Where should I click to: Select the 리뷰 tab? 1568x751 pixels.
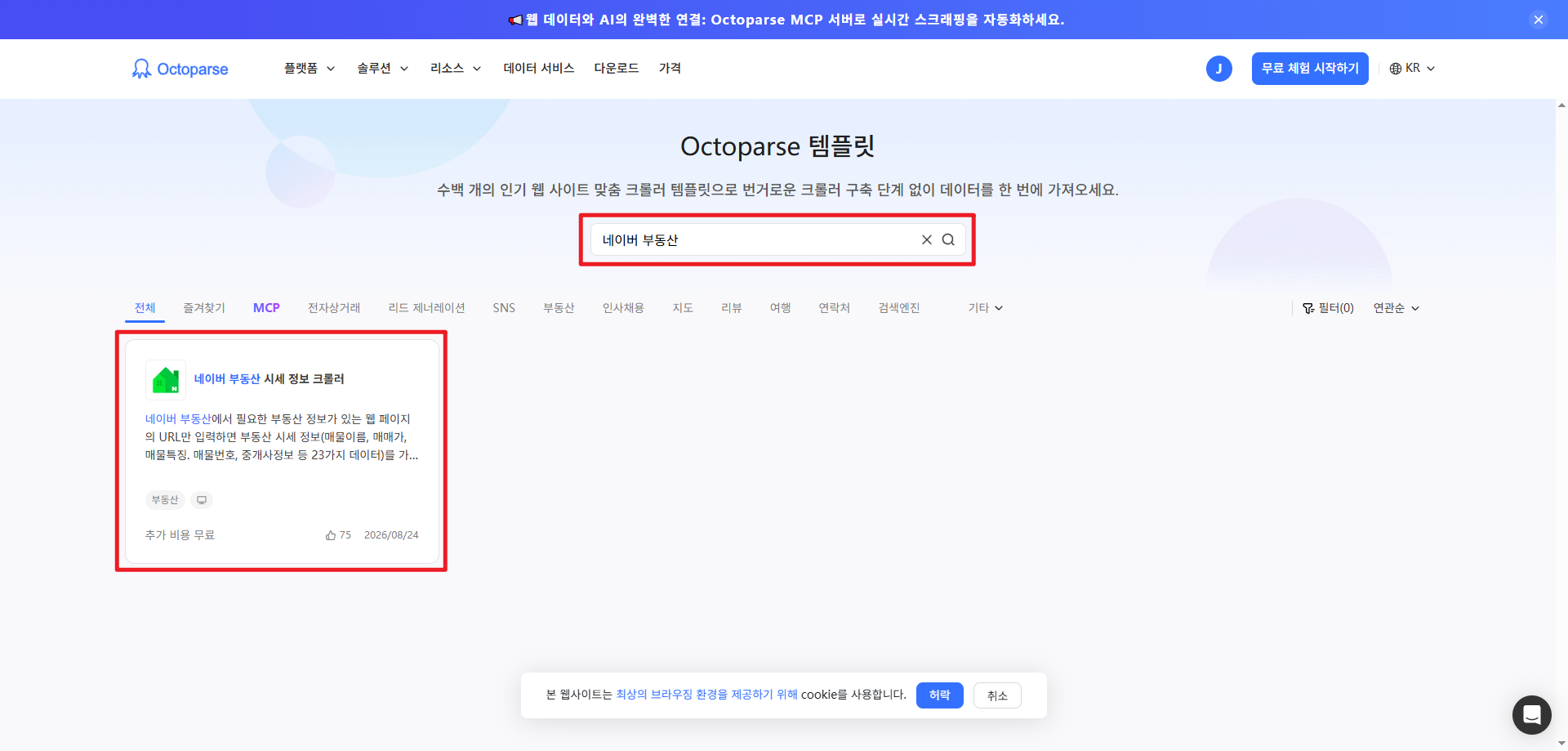click(x=732, y=308)
